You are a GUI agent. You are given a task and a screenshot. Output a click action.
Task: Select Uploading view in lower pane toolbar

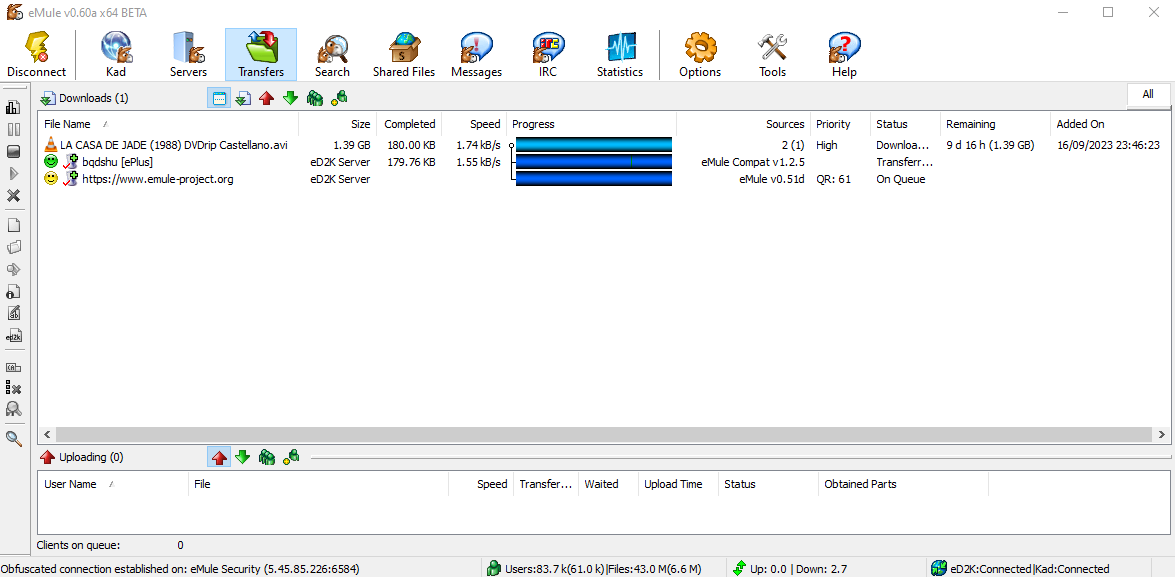click(219, 456)
